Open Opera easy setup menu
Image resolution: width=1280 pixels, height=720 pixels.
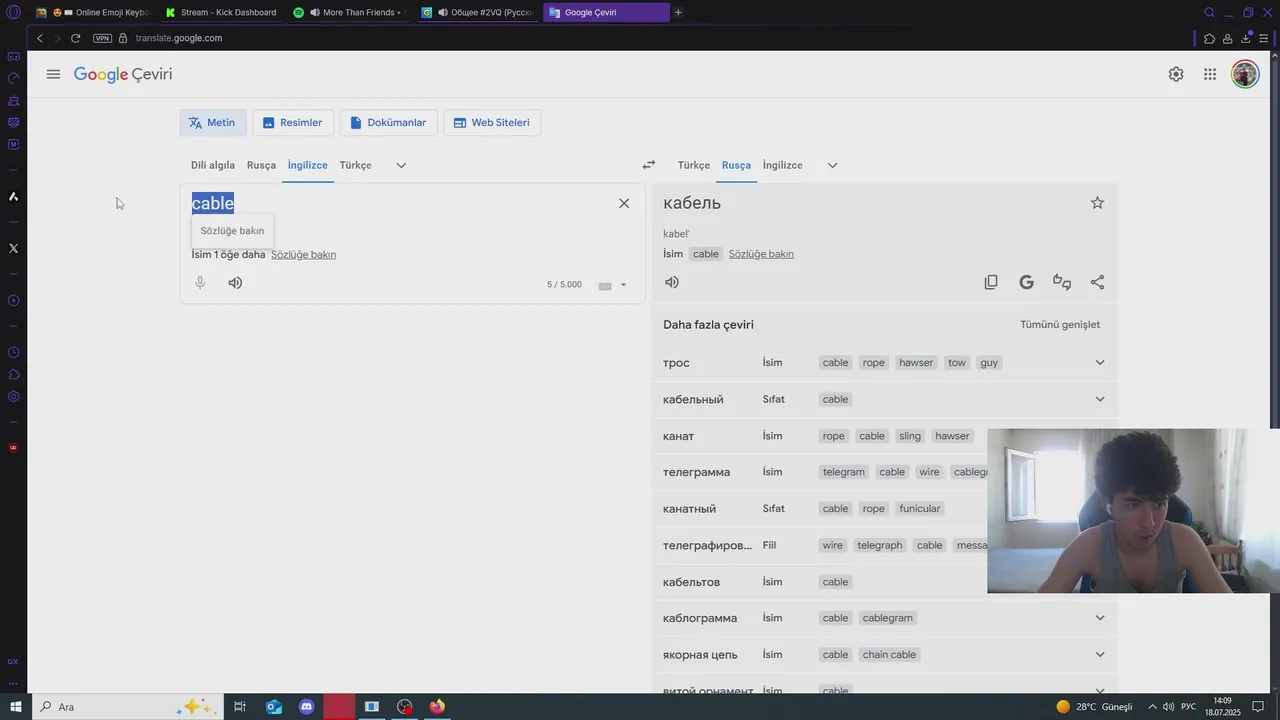[1264, 38]
